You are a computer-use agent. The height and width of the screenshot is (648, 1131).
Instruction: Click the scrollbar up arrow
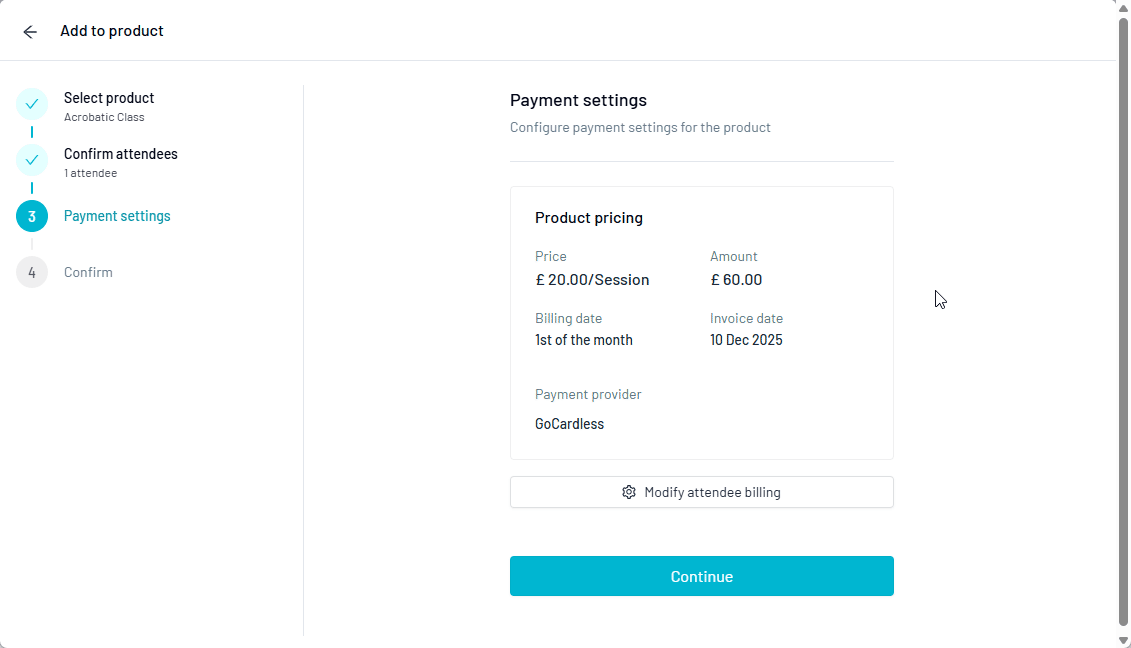click(x=1123, y=7)
